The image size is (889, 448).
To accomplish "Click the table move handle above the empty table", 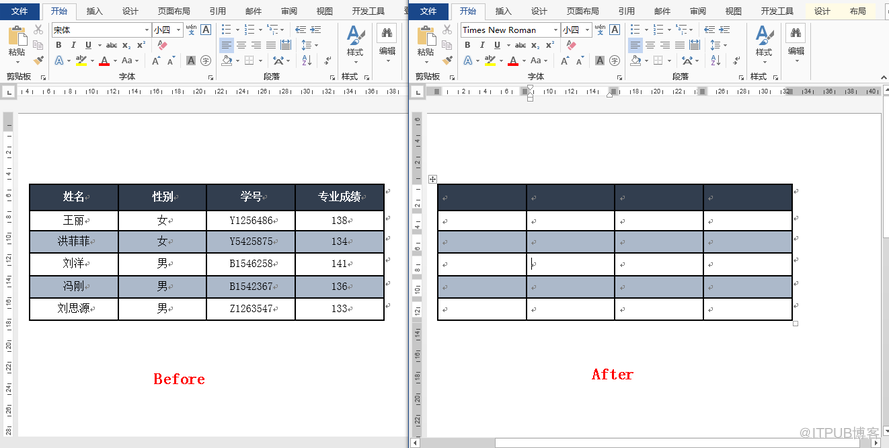I will [432, 179].
